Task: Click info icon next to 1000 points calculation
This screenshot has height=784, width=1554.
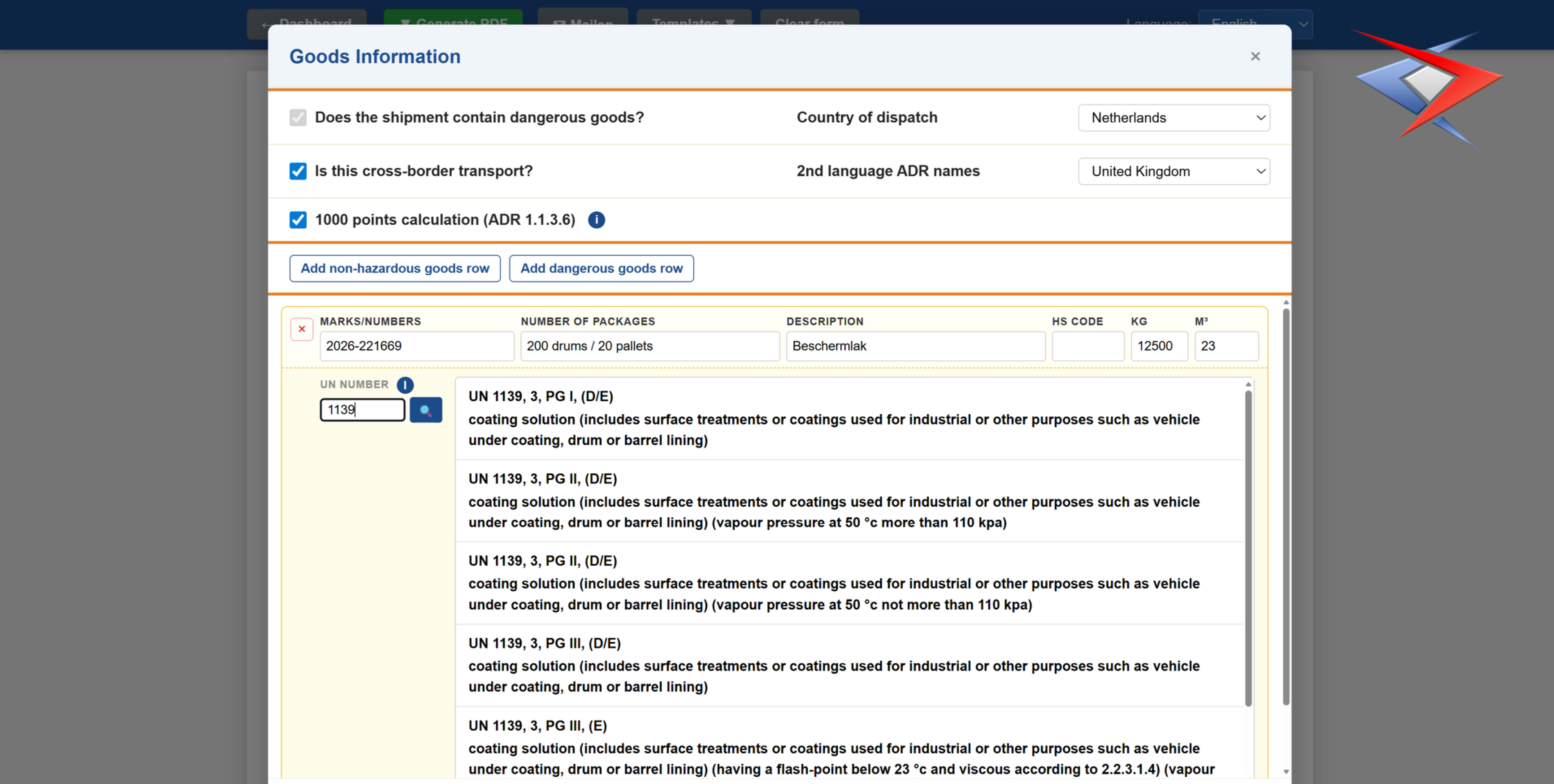Action: click(596, 220)
